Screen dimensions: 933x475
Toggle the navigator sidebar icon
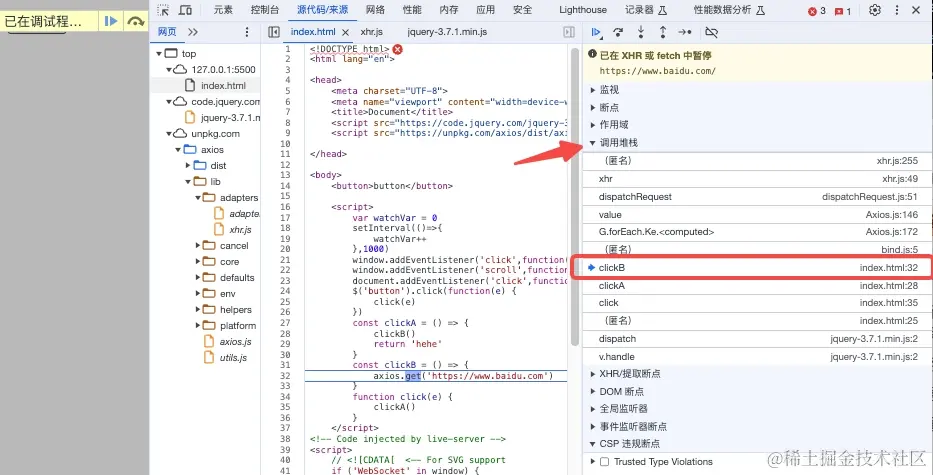pyautogui.click(x=274, y=32)
